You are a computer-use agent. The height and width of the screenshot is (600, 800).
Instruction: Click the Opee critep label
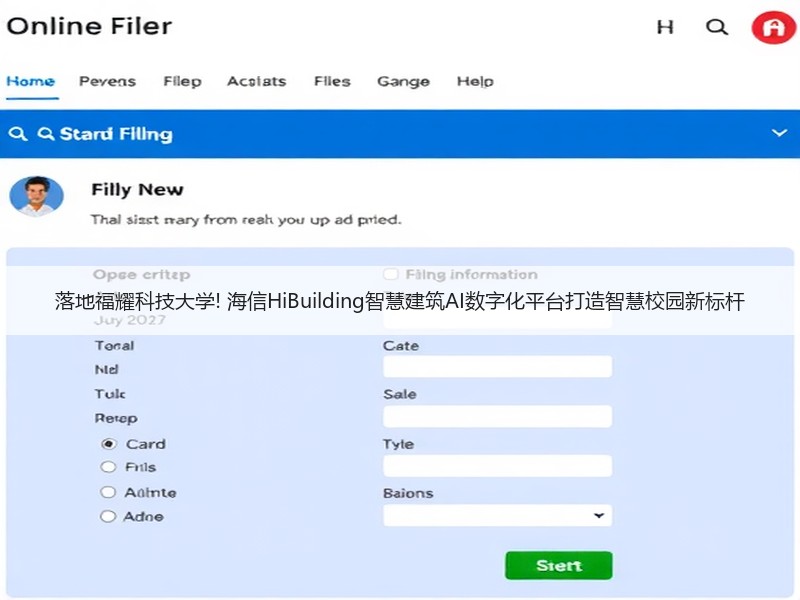point(141,274)
